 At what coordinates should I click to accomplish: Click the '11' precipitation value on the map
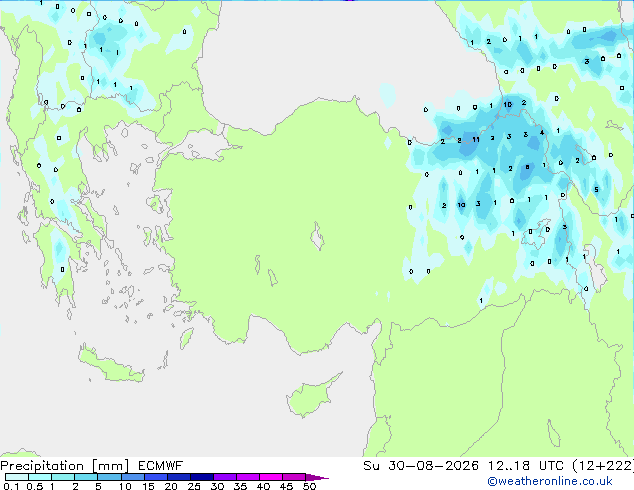point(476,139)
